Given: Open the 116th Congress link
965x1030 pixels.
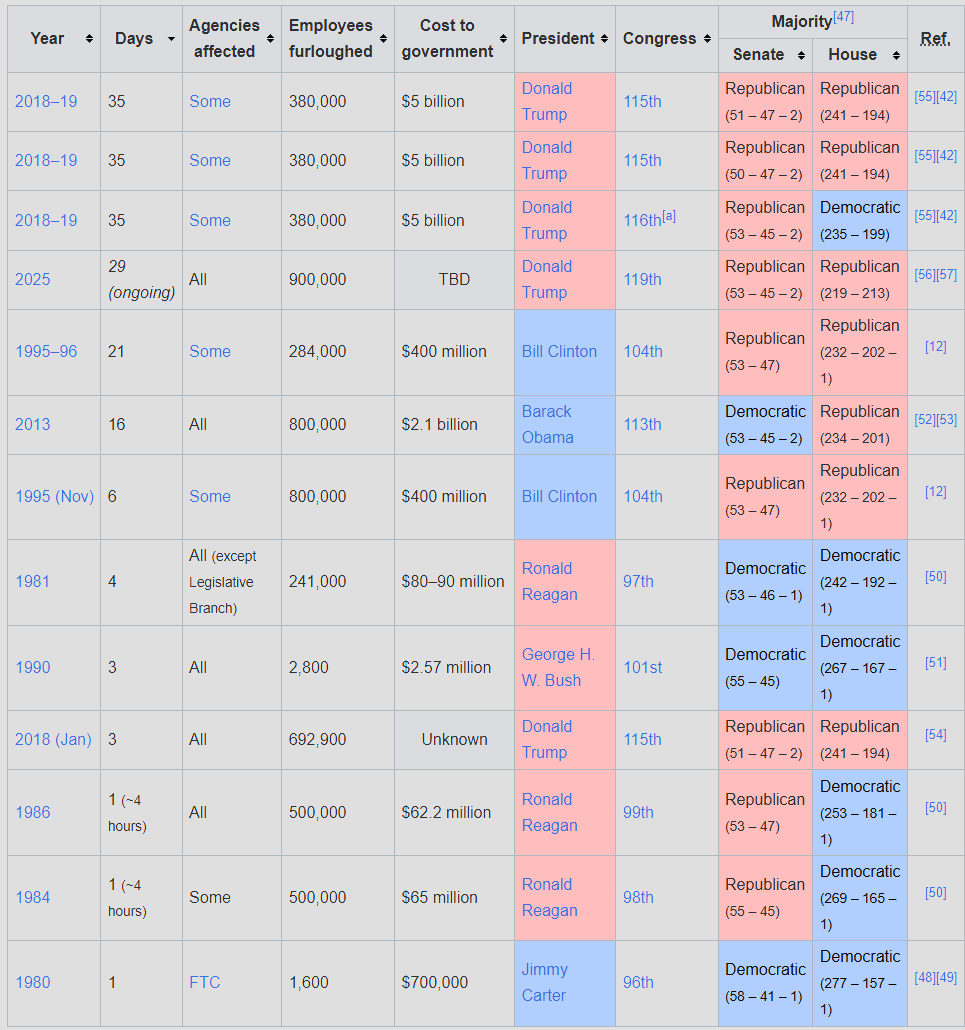Looking at the screenshot, I should pos(642,221).
